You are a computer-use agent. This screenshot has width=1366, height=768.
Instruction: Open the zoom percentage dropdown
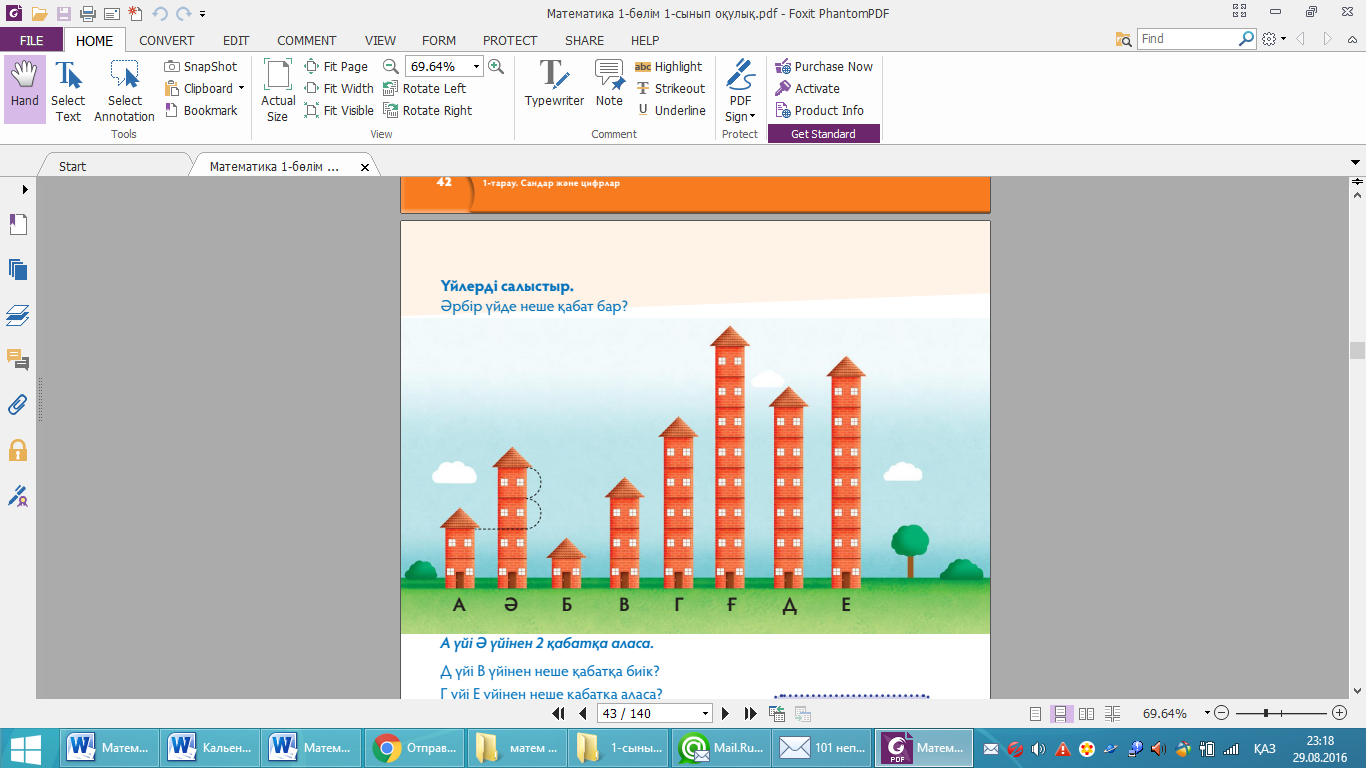point(476,67)
